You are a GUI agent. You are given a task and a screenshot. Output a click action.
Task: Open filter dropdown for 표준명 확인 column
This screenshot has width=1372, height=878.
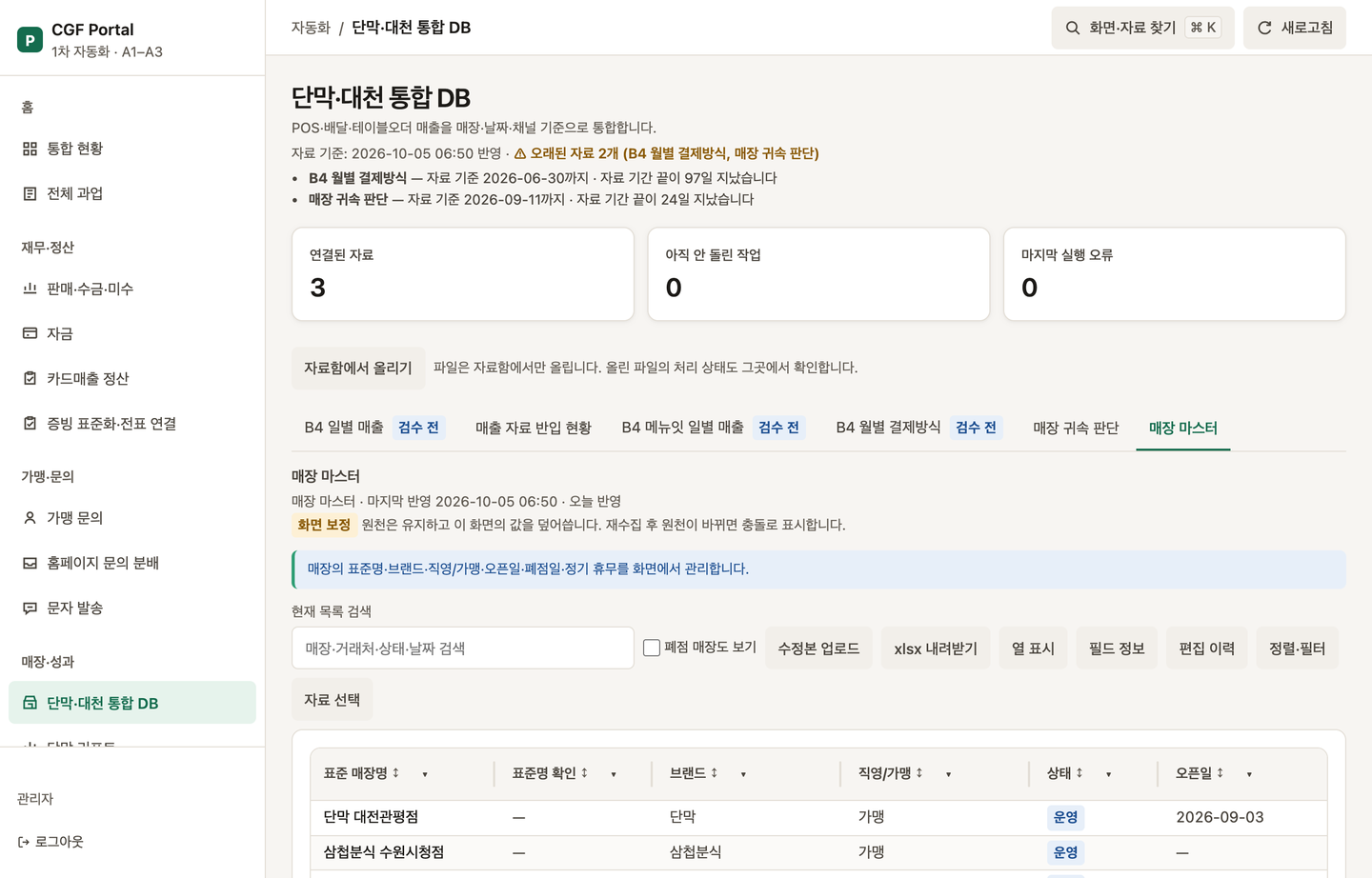coord(614,774)
